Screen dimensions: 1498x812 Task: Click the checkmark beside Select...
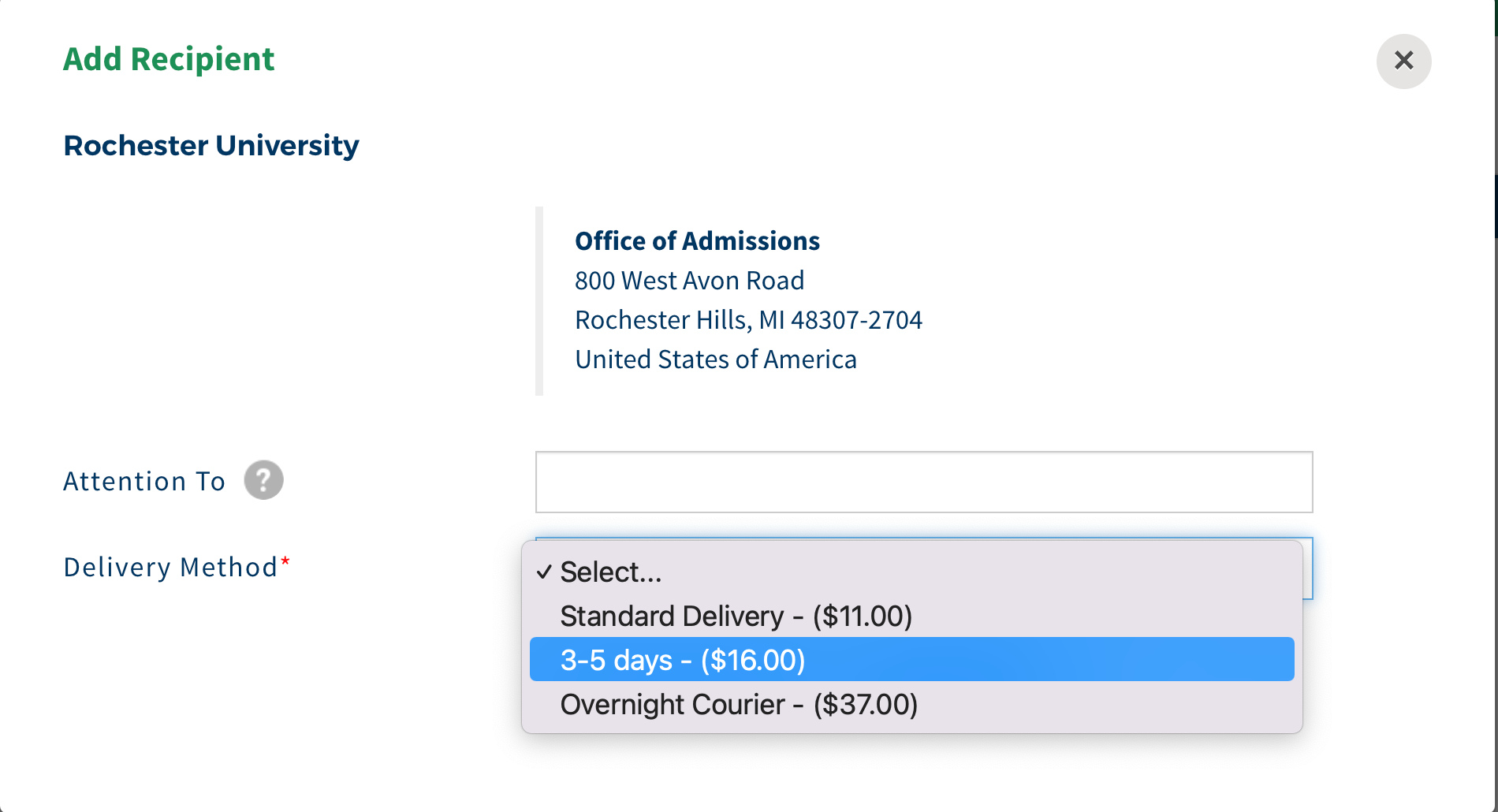pyautogui.click(x=544, y=572)
